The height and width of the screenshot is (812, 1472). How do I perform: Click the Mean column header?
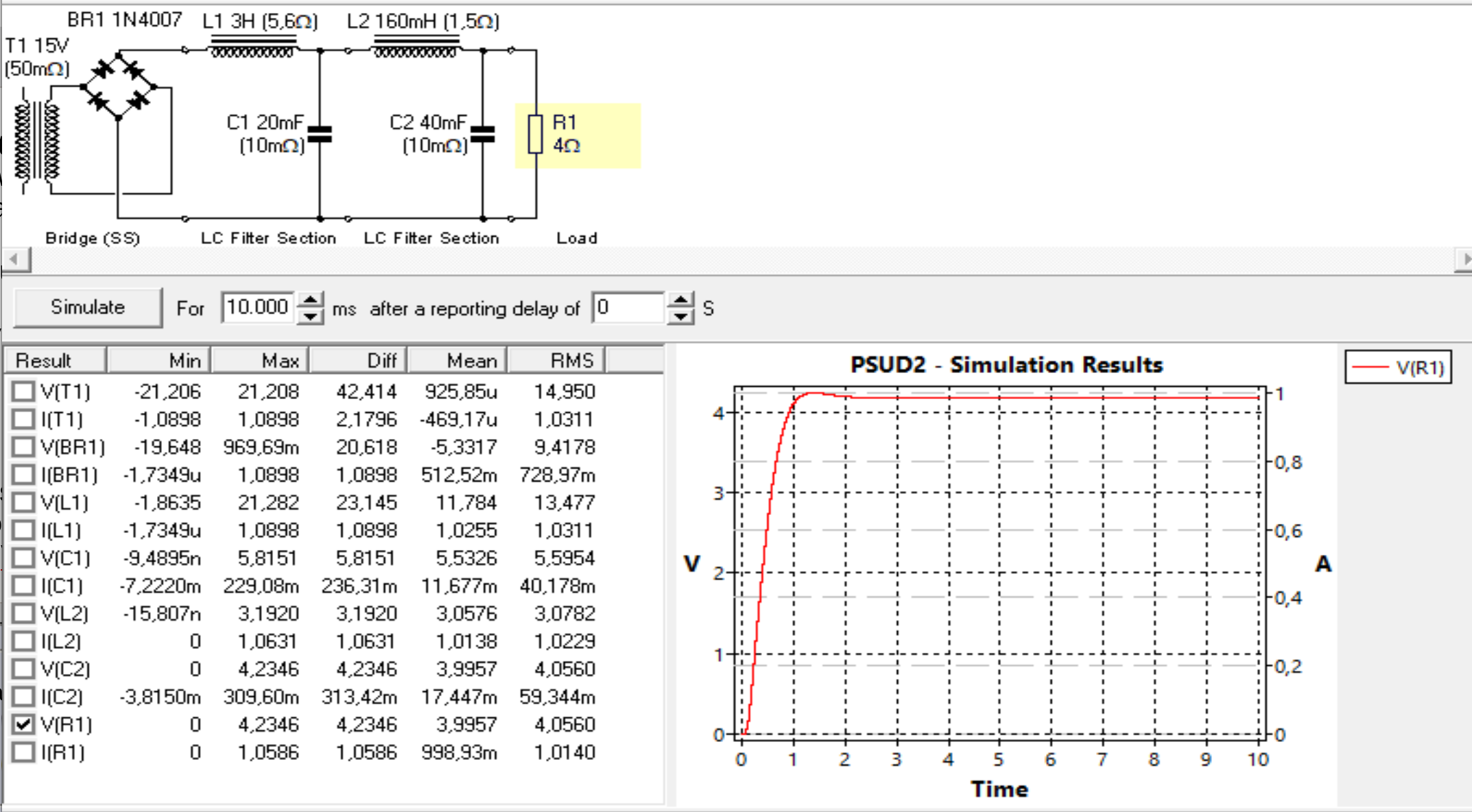pos(458,360)
